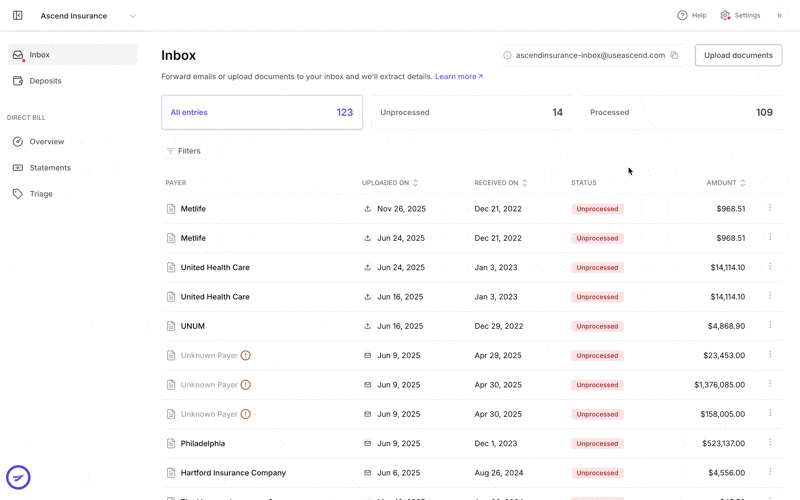
Task: Open the Filters control
Action: point(184,151)
